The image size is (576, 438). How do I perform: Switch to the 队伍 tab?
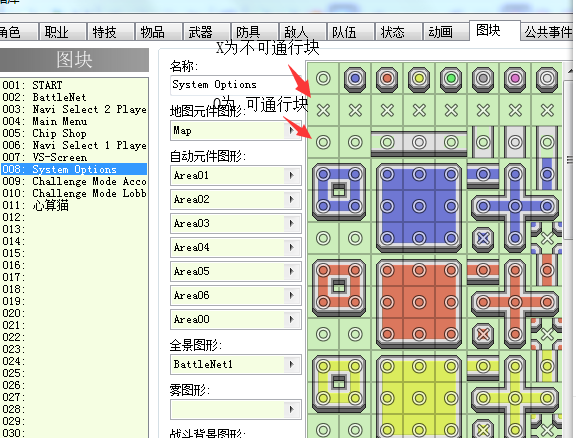tap(350, 32)
